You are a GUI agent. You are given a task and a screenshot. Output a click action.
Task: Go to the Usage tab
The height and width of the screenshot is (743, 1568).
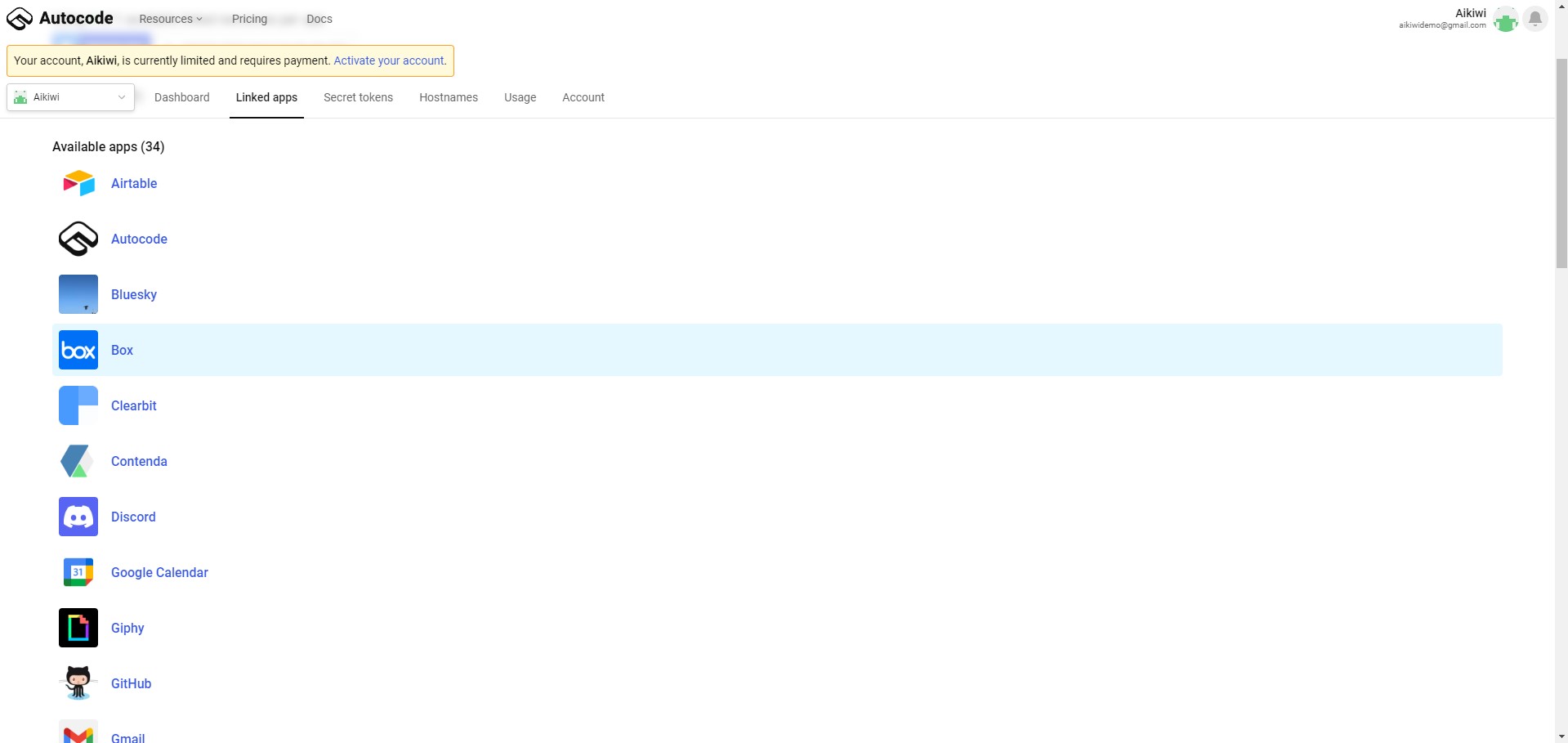(x=520, y=97)
